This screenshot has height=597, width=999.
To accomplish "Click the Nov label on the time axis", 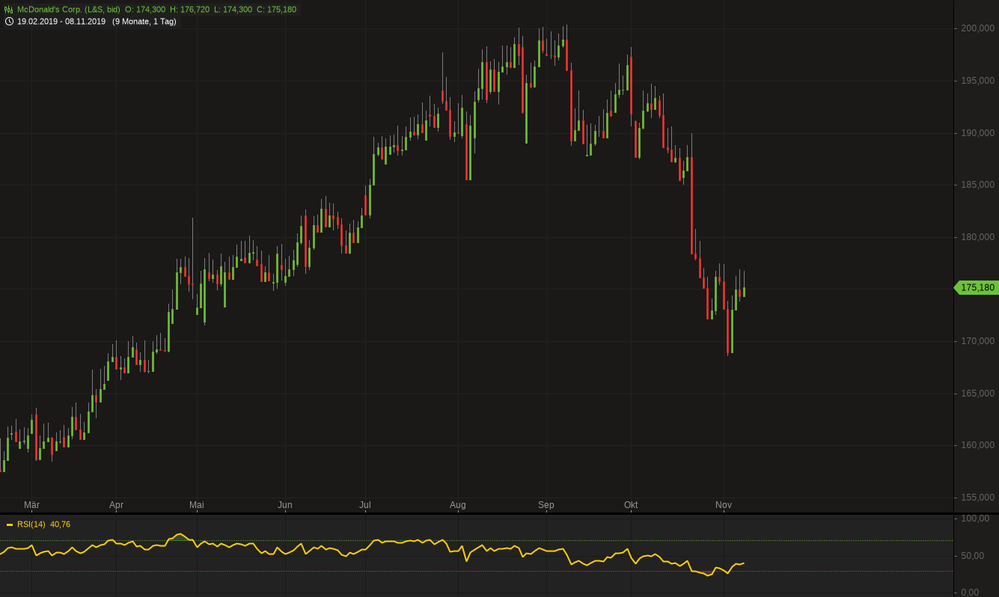I will 723,505.
